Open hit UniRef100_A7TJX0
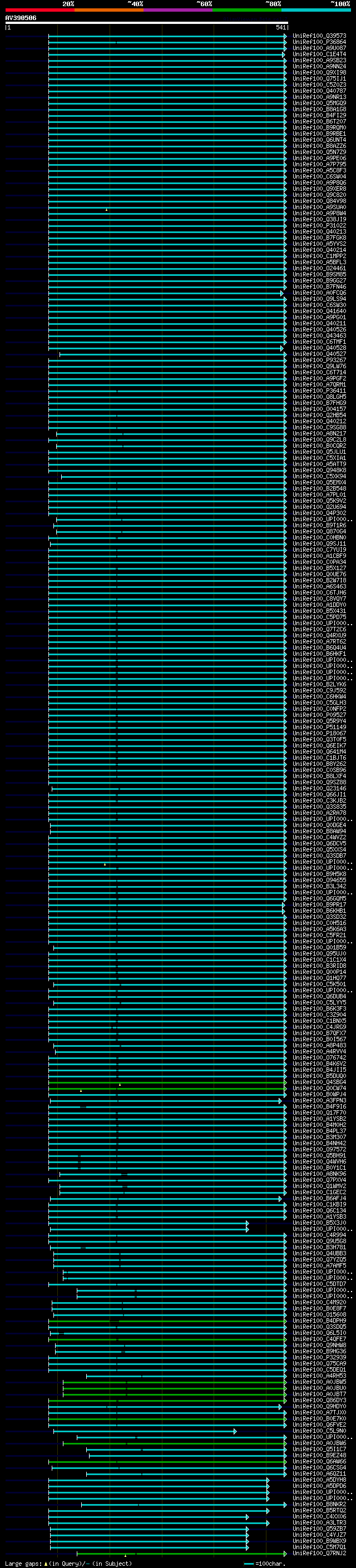Viewport: 356px width, 1568px height. point(319,1413)
